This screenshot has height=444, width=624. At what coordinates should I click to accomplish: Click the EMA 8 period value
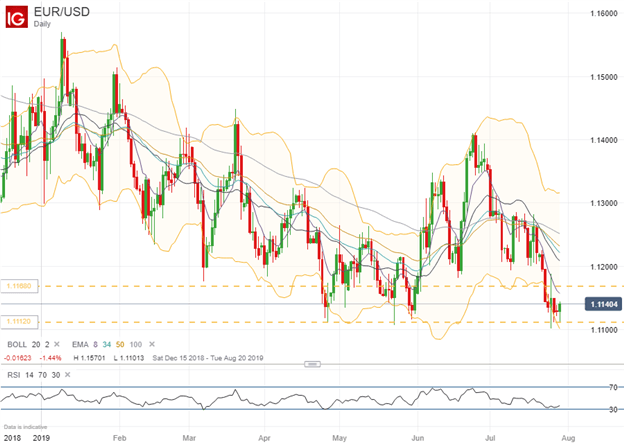[96, 344]
